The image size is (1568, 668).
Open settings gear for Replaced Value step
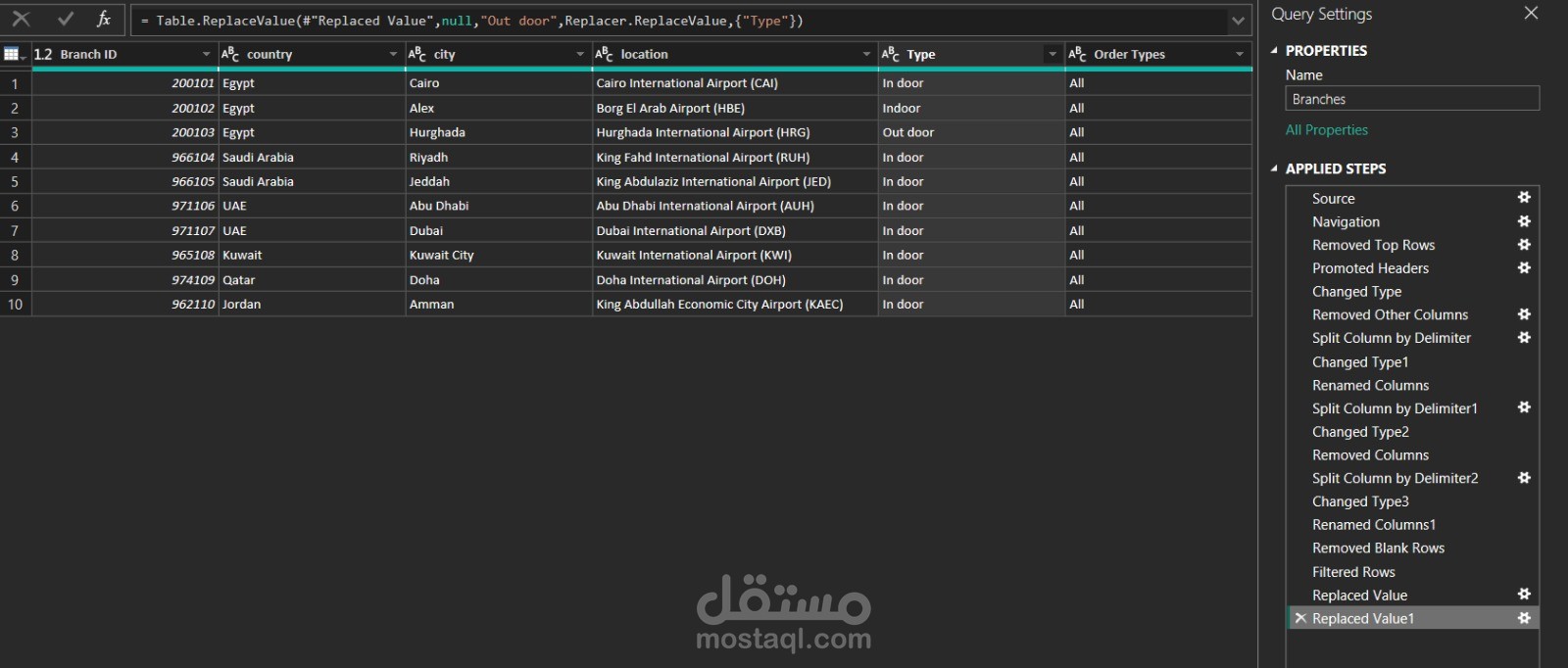(1524, 595)
